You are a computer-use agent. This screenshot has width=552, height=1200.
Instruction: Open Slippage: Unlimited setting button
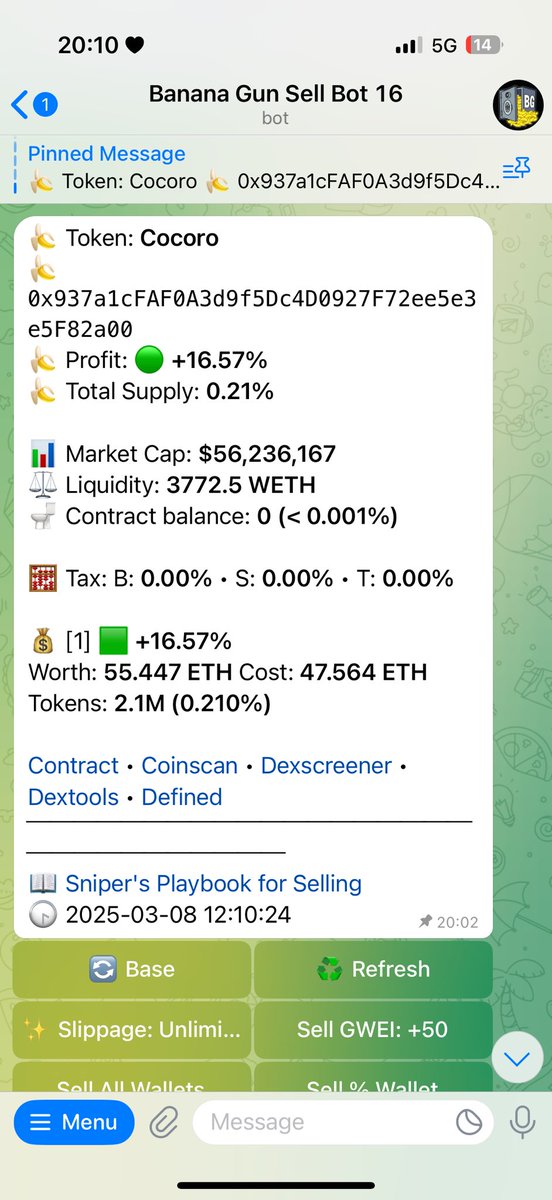click(132, 1030)
